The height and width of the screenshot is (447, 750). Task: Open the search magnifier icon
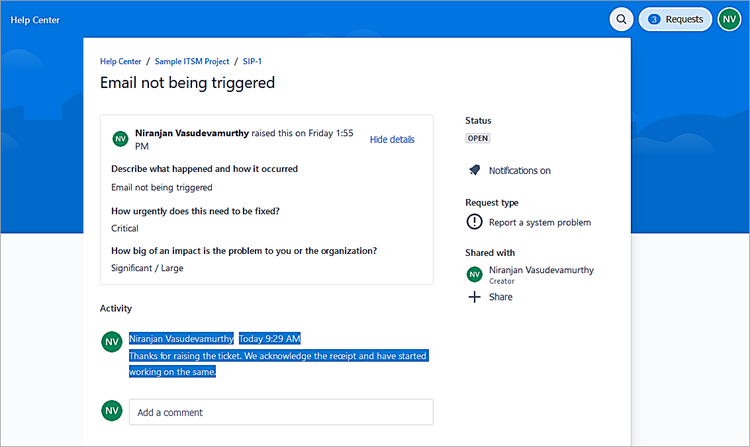pyautogui.click(x=622, y=19)
